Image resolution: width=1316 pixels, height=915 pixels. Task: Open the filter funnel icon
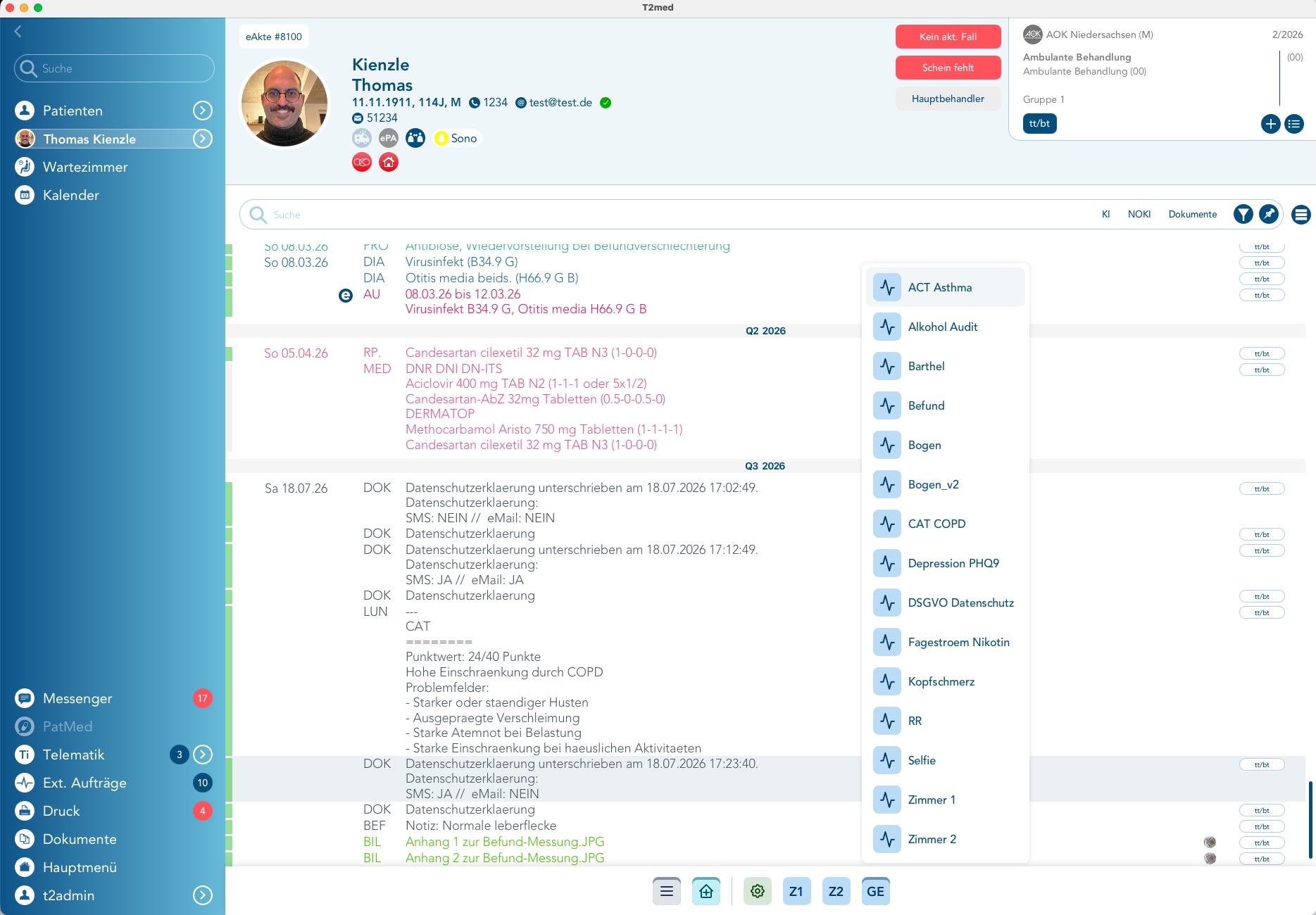click(1243, 214)
